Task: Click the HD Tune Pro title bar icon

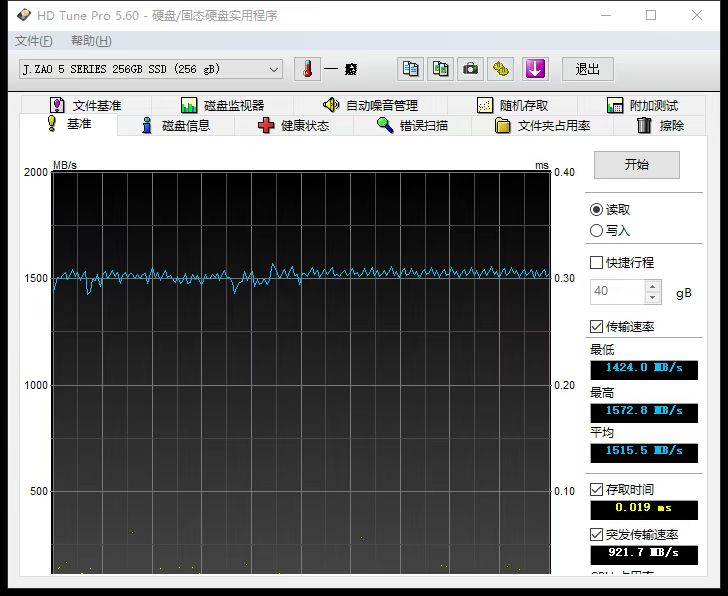Action: point(22,15)
